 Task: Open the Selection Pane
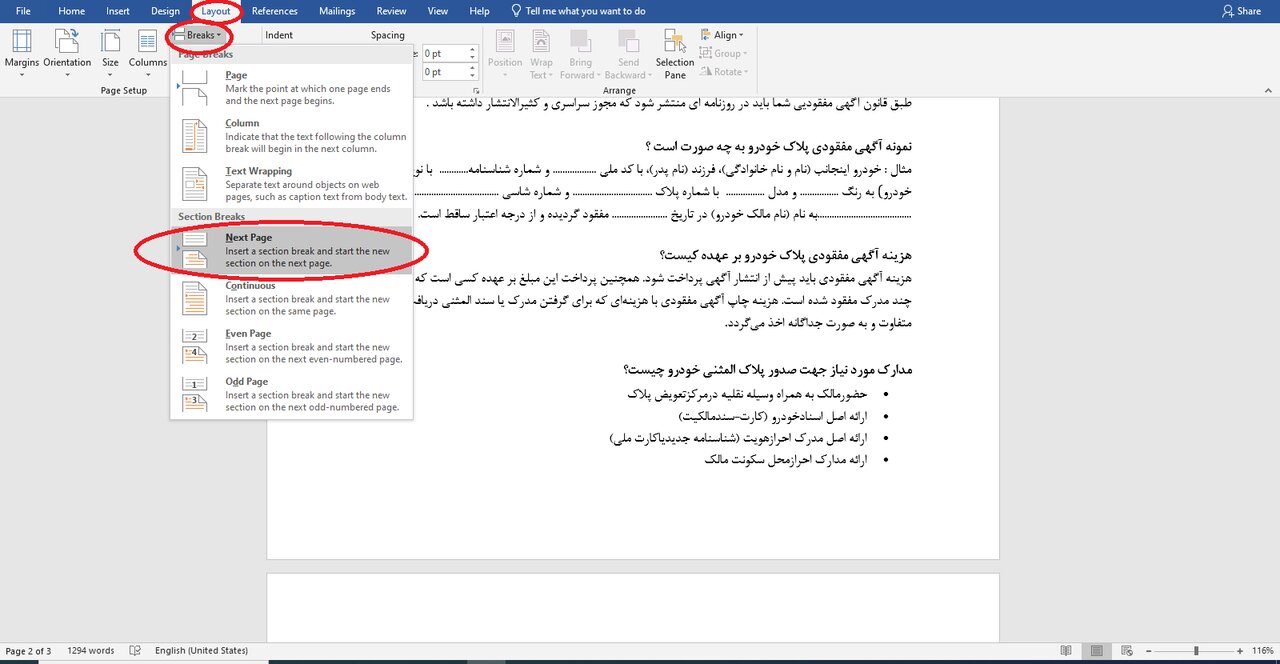coord(675,54)
